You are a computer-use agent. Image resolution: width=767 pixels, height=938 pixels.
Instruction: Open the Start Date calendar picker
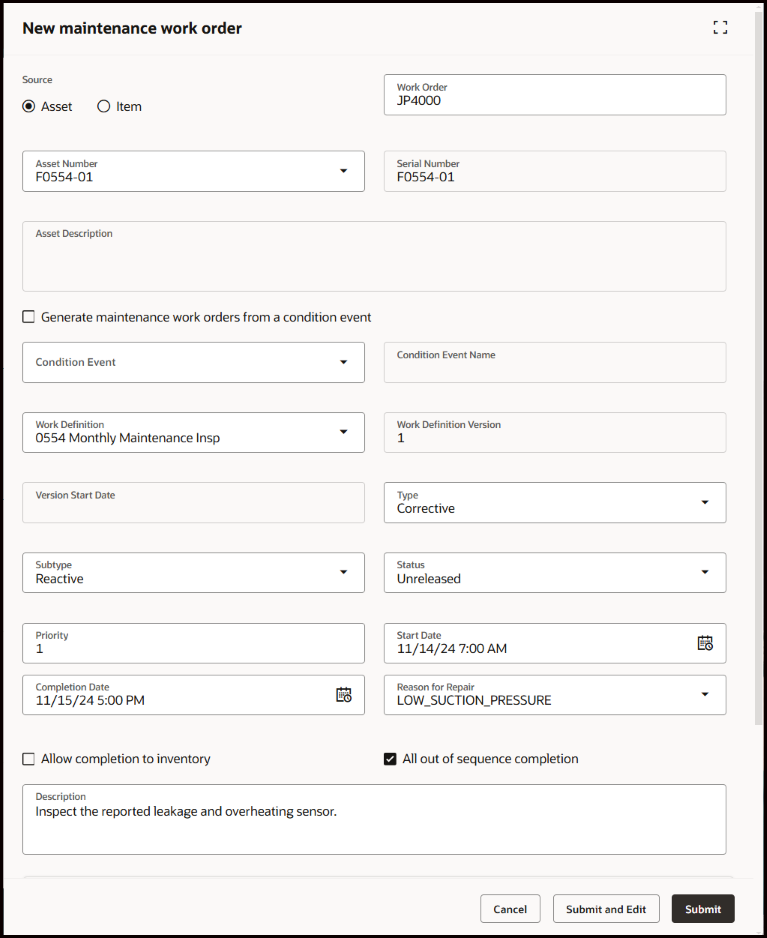point(705,643)
